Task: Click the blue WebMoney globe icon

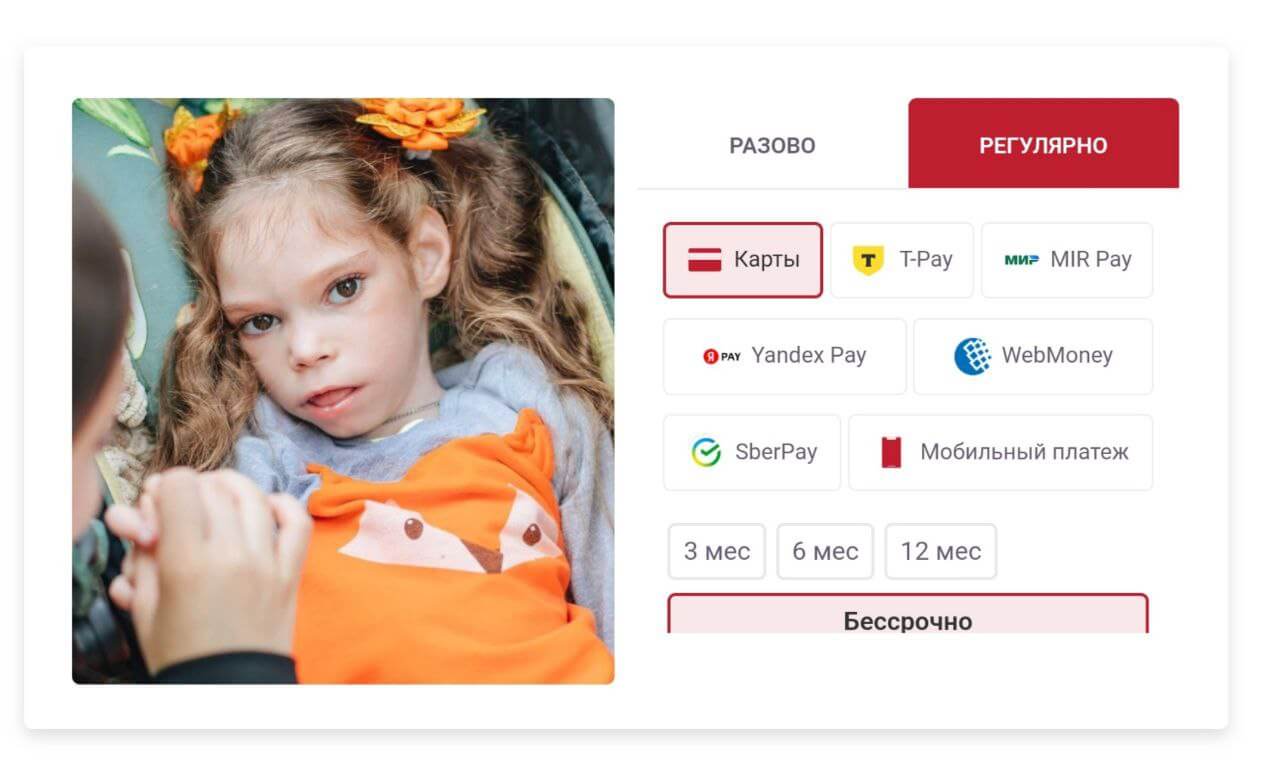Action: pos(972,356)
